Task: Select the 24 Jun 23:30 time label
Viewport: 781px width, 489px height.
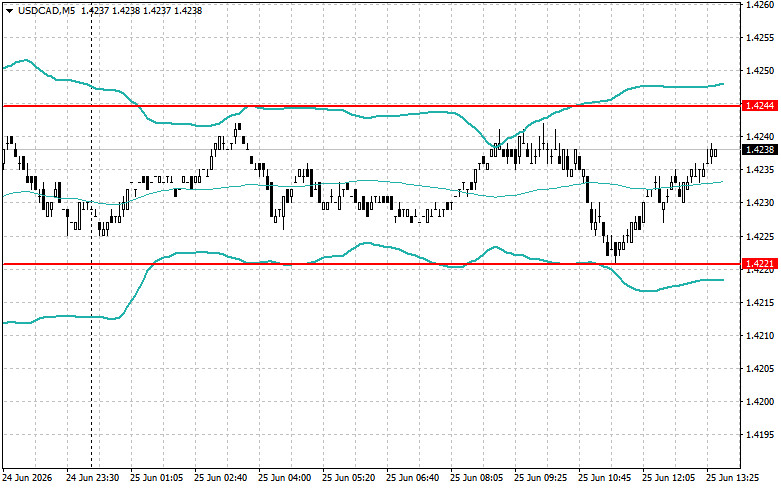Action: (93, 478)
